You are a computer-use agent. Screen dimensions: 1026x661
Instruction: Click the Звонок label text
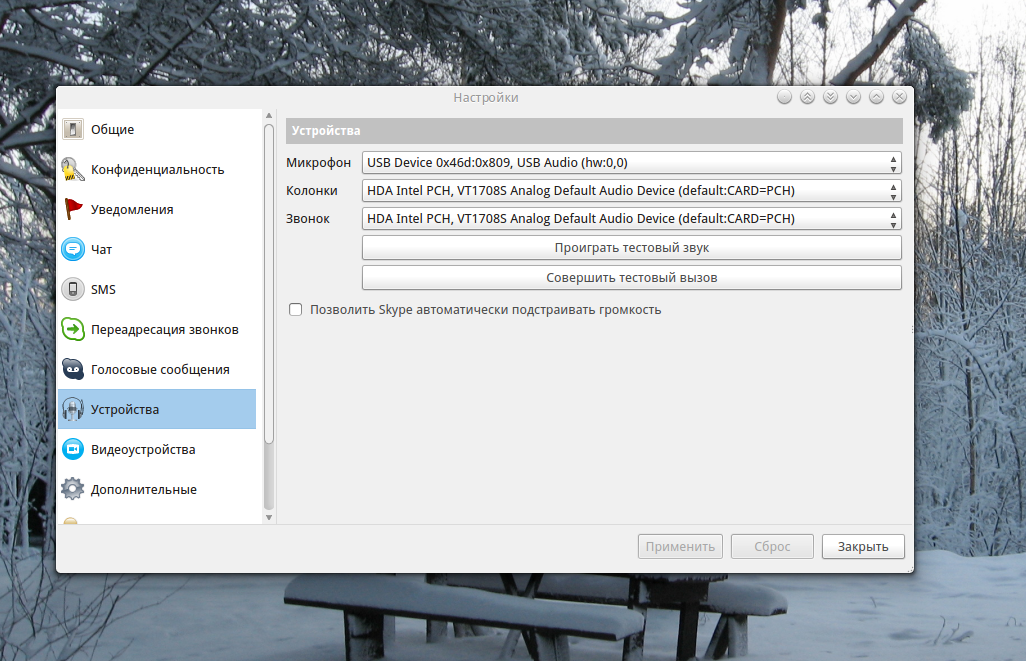[x=308, y=219]
